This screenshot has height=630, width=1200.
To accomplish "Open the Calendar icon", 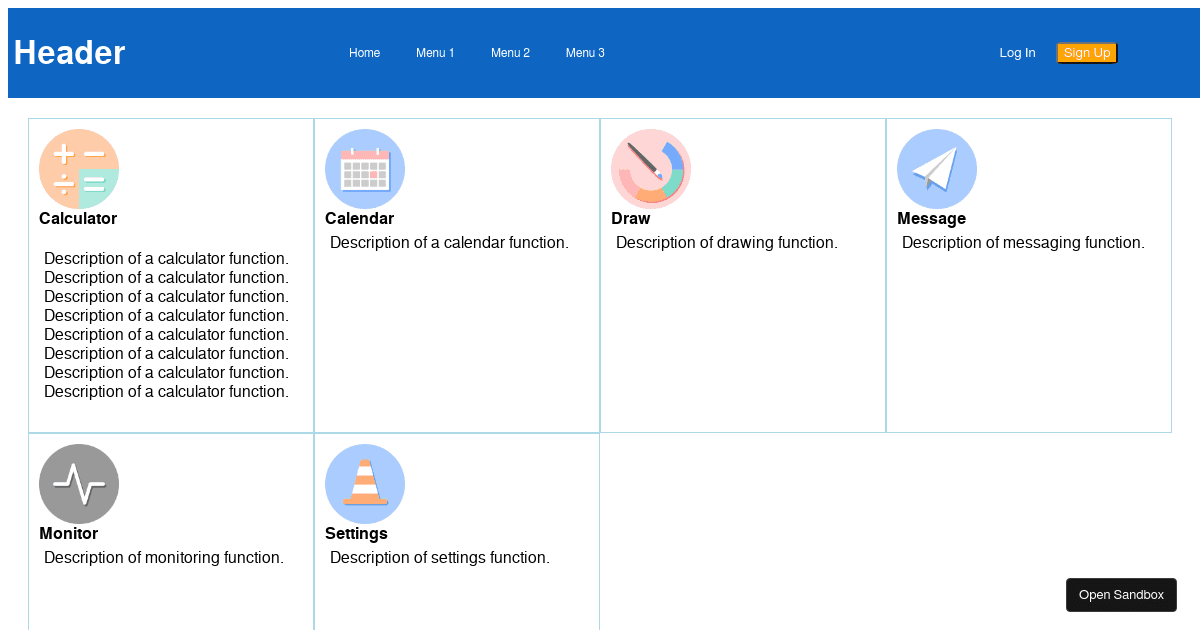I will (365, 169).
